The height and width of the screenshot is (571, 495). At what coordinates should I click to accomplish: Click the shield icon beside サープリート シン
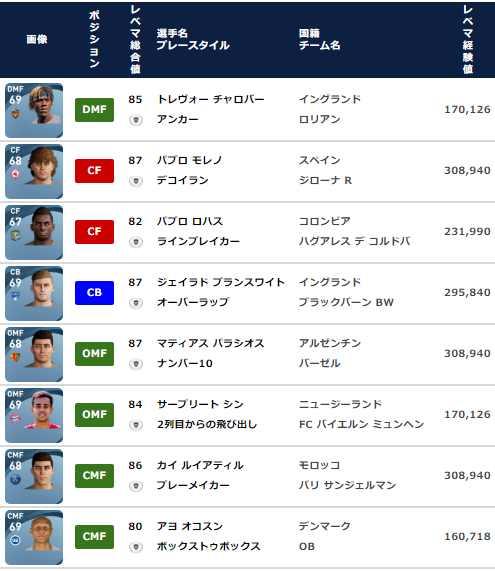pos(135,425)
